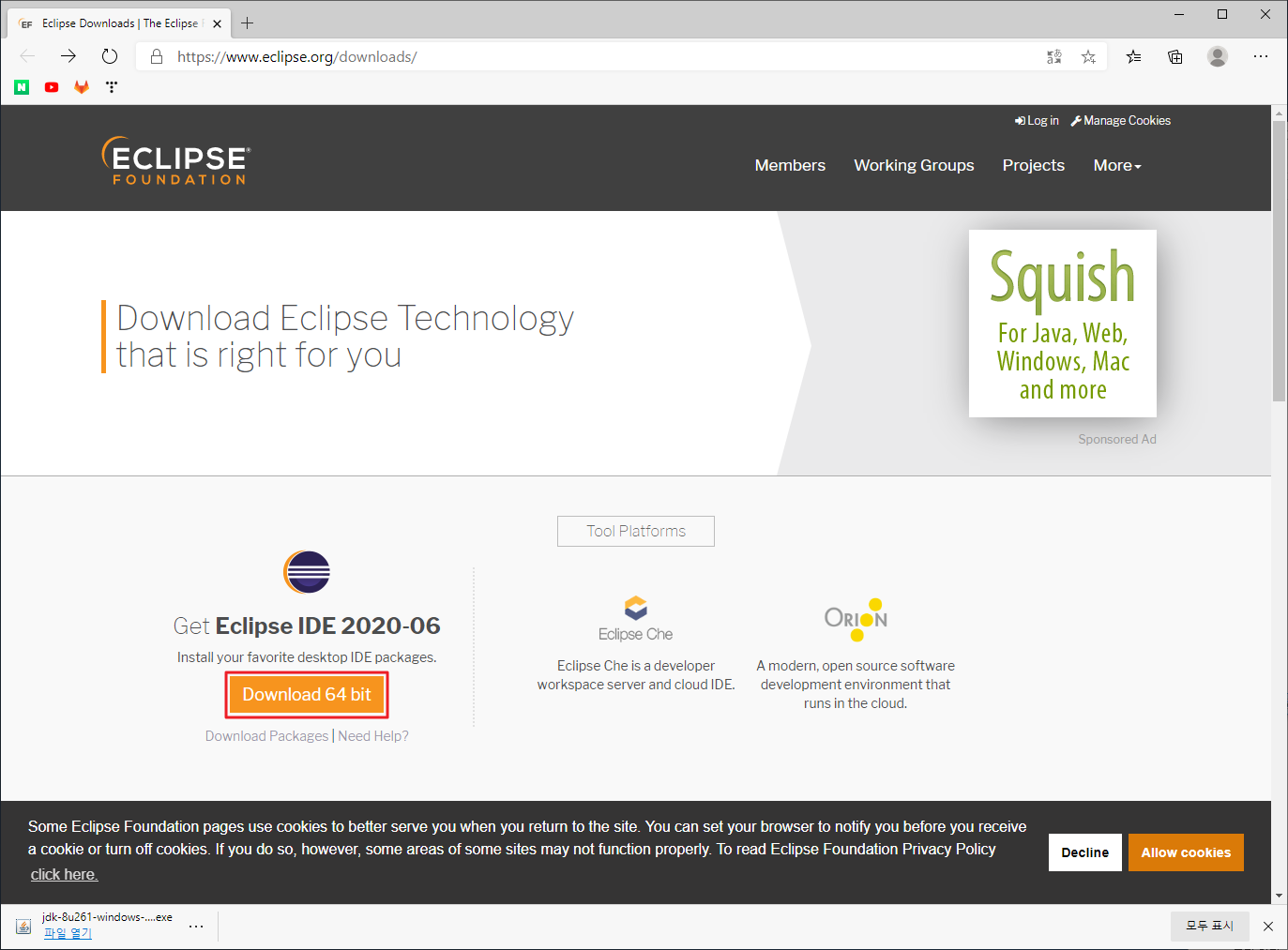
Task: Close the downloads bar
Action: 1268,927
